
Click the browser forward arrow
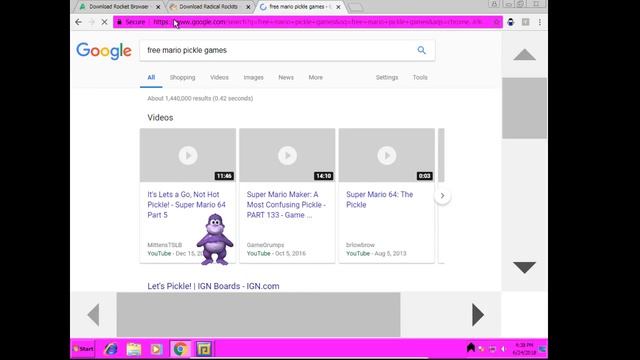pos(91,22)
